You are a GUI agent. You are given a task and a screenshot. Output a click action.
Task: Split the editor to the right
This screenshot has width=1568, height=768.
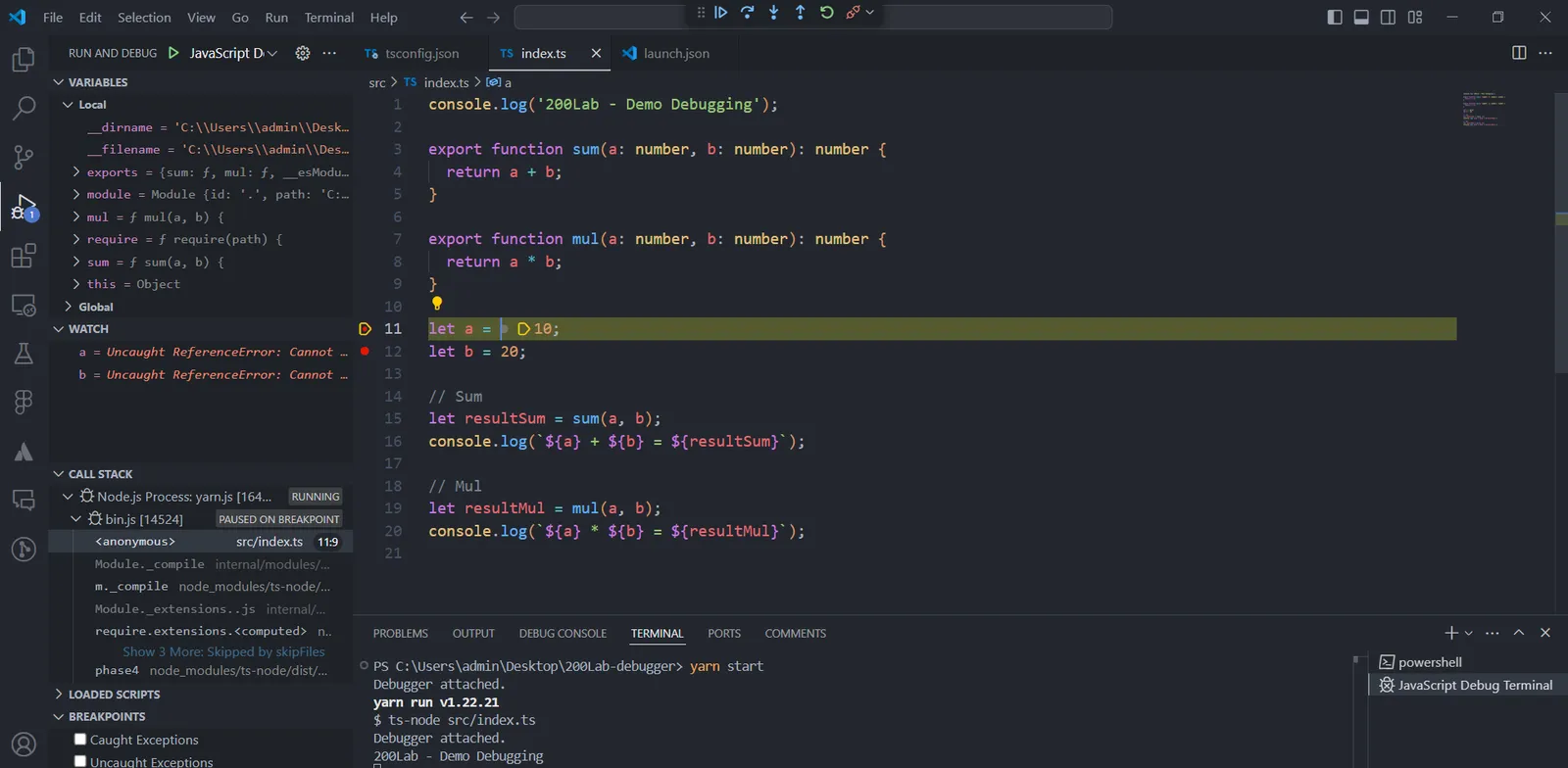point(1519,53)
